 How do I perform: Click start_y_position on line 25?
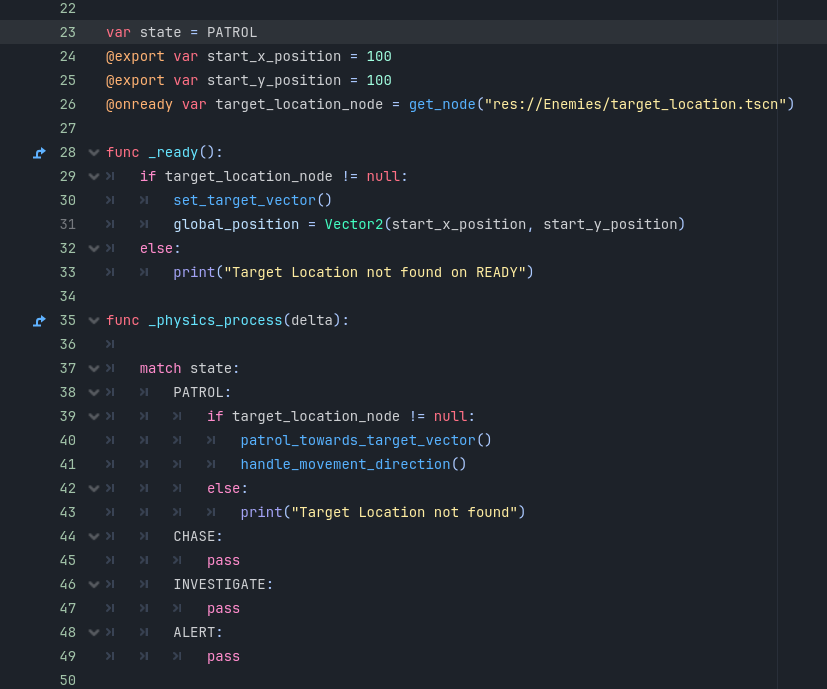[274, 81]
